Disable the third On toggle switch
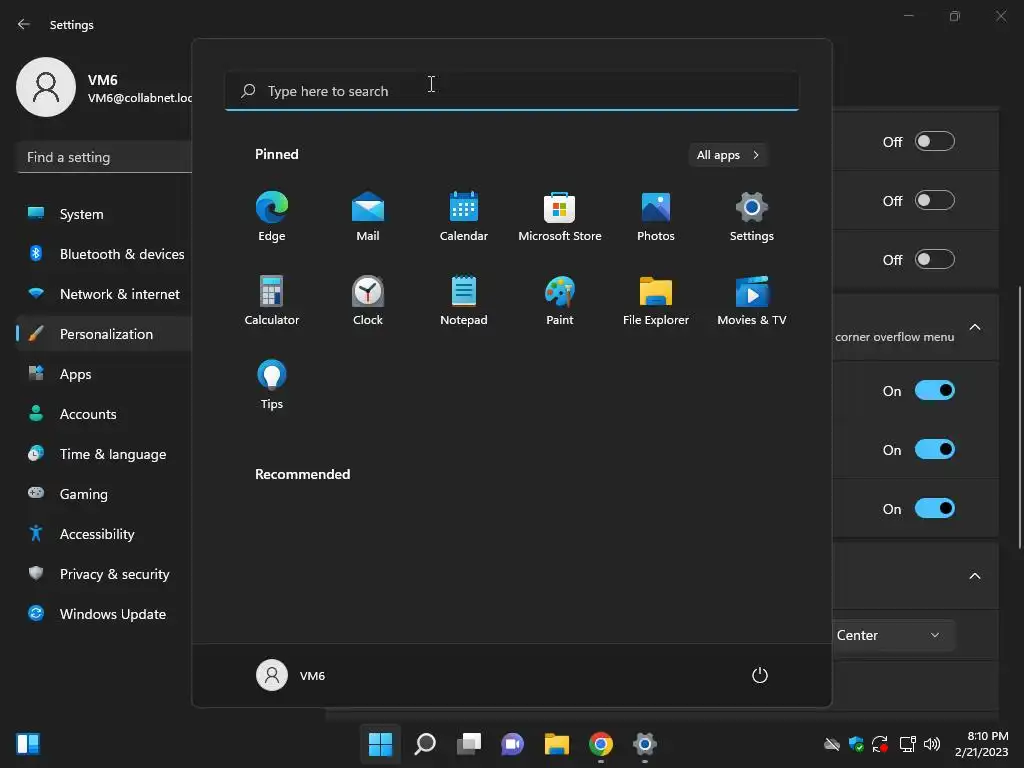This screenshot has height=768, width=1024. point(935,508)
